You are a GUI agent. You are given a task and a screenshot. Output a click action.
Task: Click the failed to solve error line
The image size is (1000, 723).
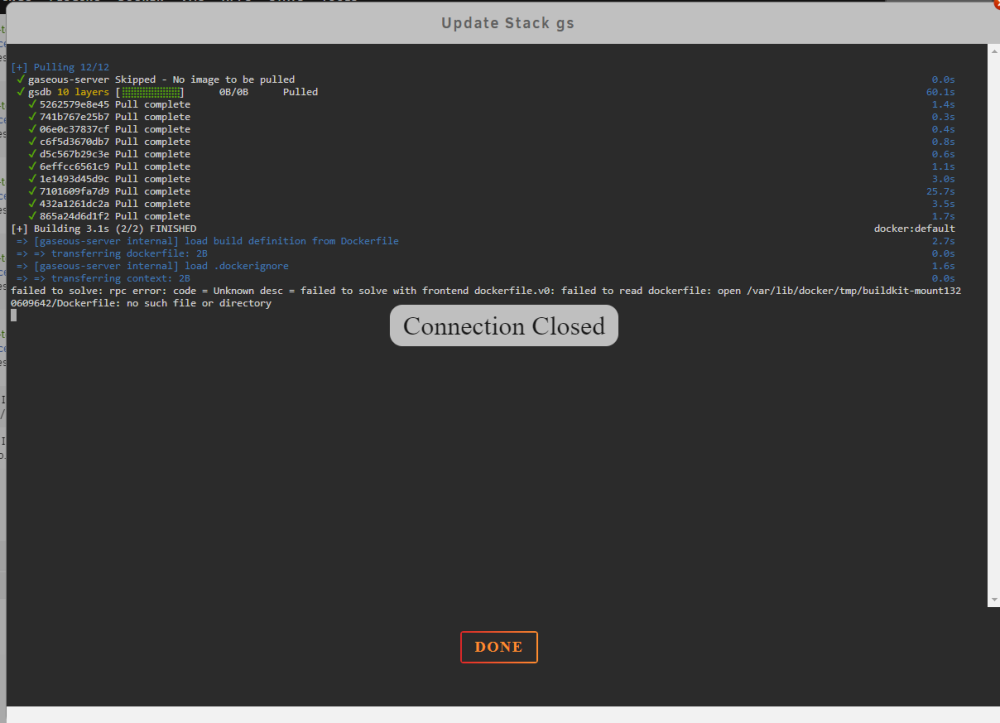pyautogui.click(x=486, y=291)
